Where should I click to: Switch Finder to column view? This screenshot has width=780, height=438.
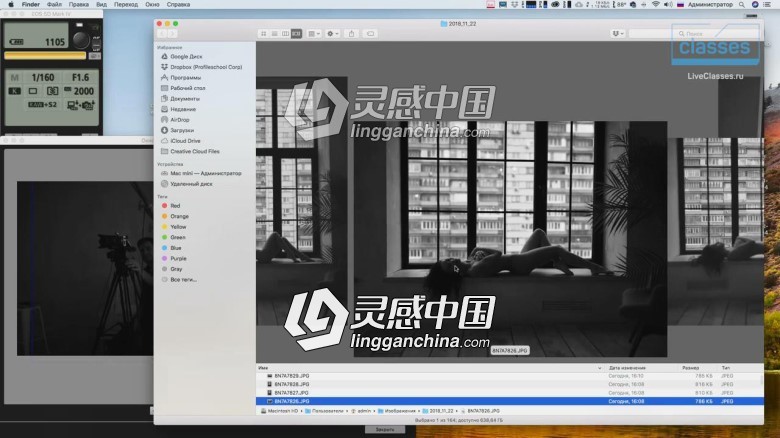click(x=285, y=33)
